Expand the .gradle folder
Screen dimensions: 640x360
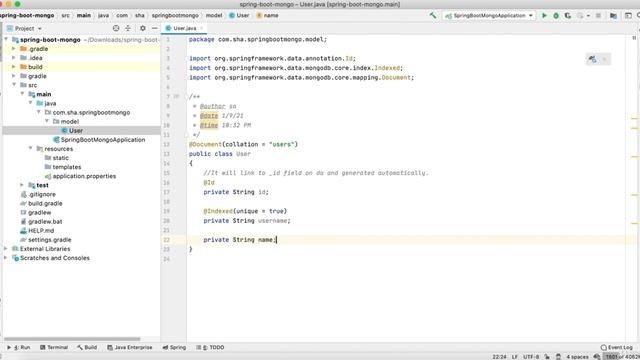point(14,49)
